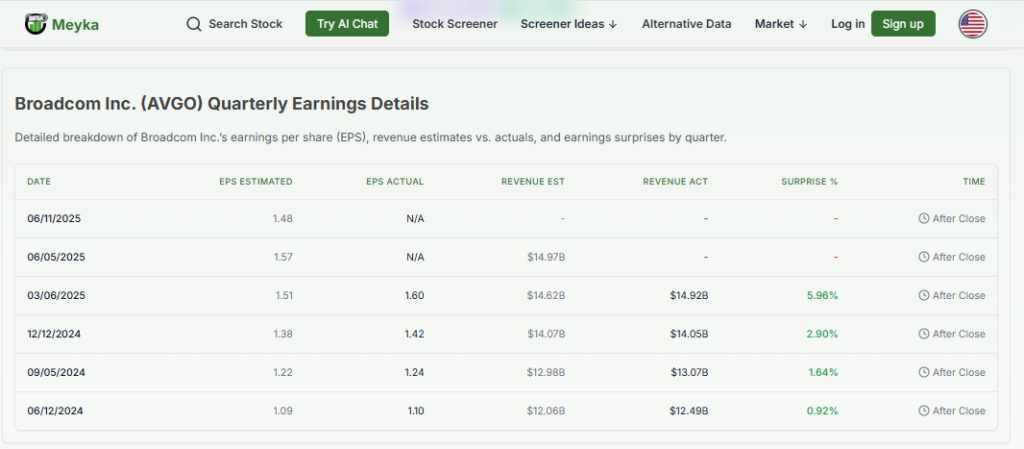Click N/A EPS actual for 06/05/2025
The height and width of the screenshot is (449, 1024).
pyautogui.click(x=415, y=257)
